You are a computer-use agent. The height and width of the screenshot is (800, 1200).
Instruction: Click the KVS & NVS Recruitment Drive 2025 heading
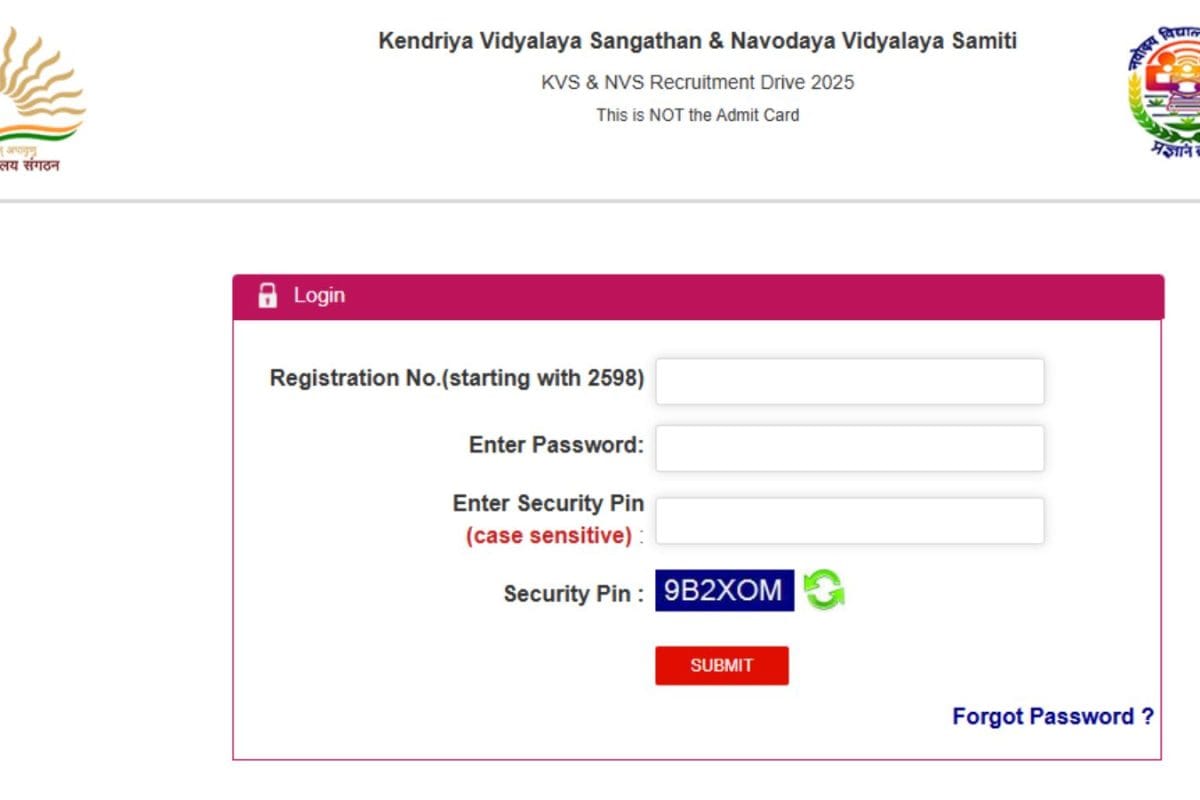697,82
